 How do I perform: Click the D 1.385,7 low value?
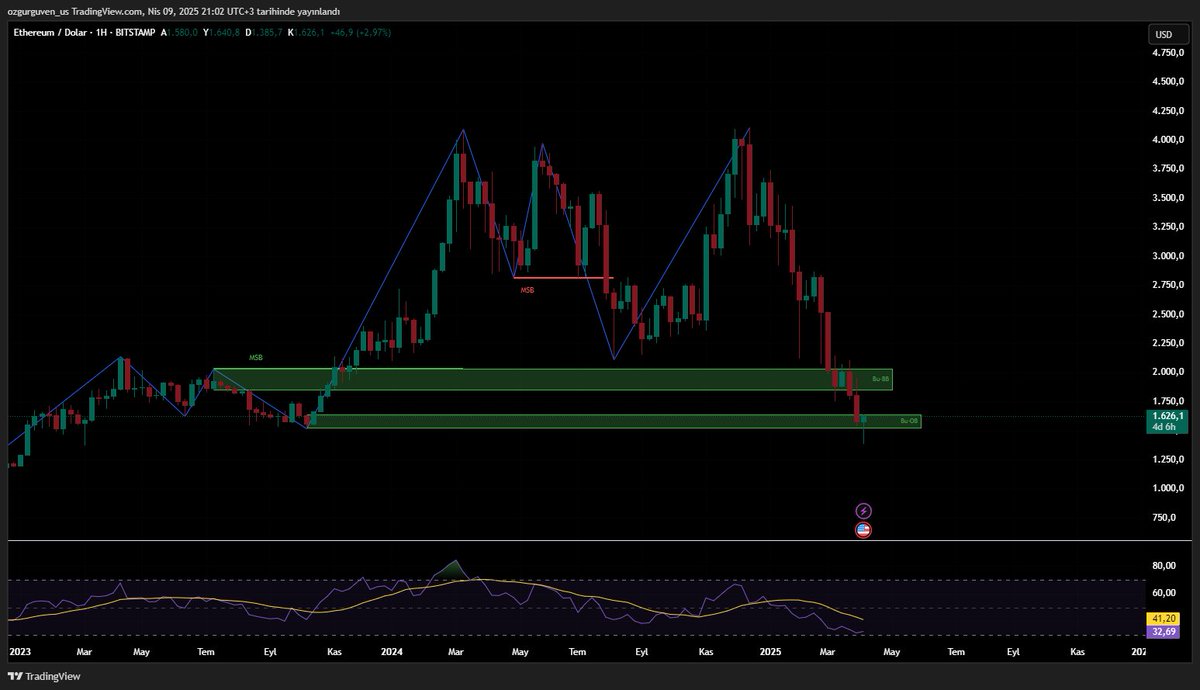(x=264, y=33)
